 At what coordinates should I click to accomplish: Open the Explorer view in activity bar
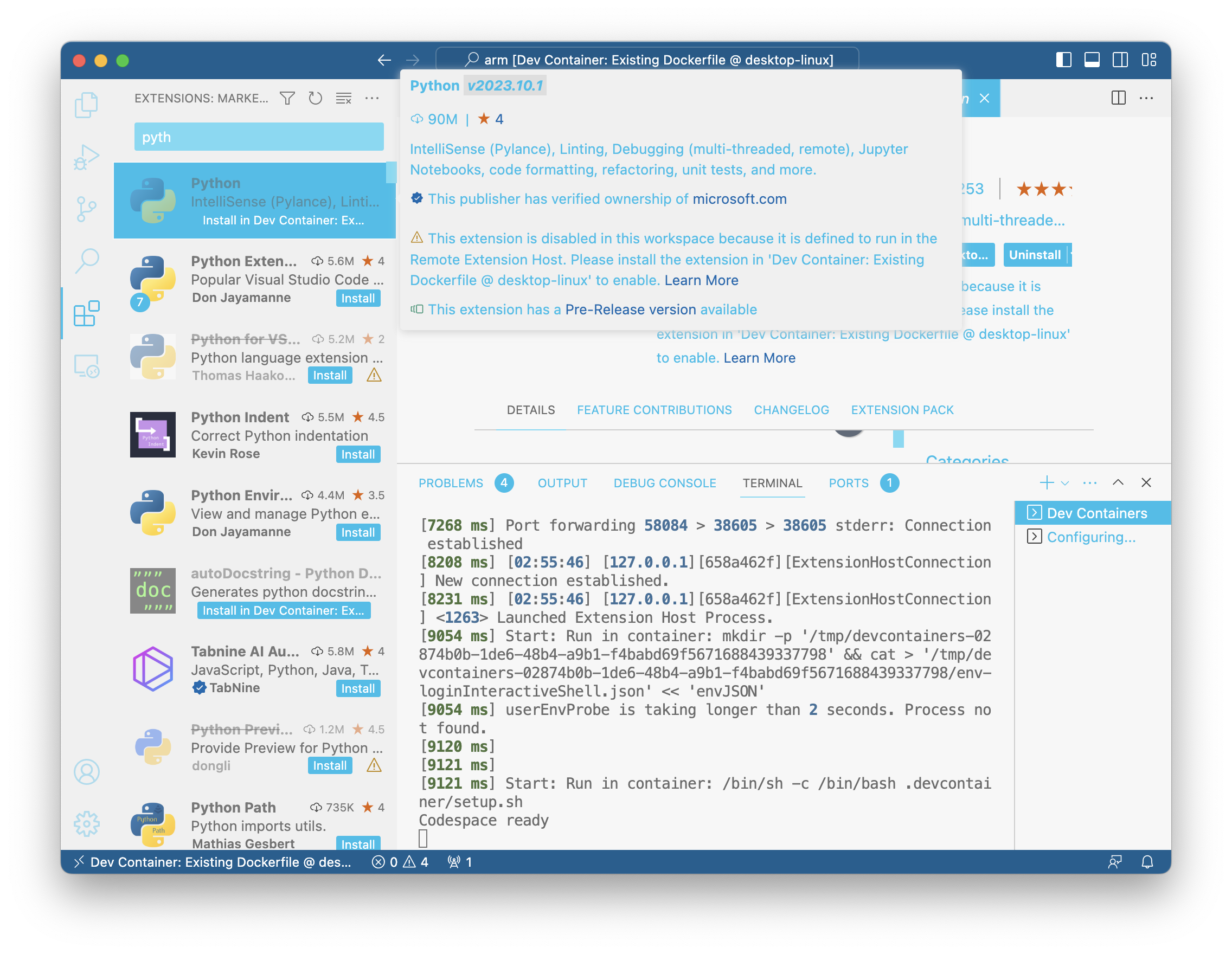click(x=86, y=105)
